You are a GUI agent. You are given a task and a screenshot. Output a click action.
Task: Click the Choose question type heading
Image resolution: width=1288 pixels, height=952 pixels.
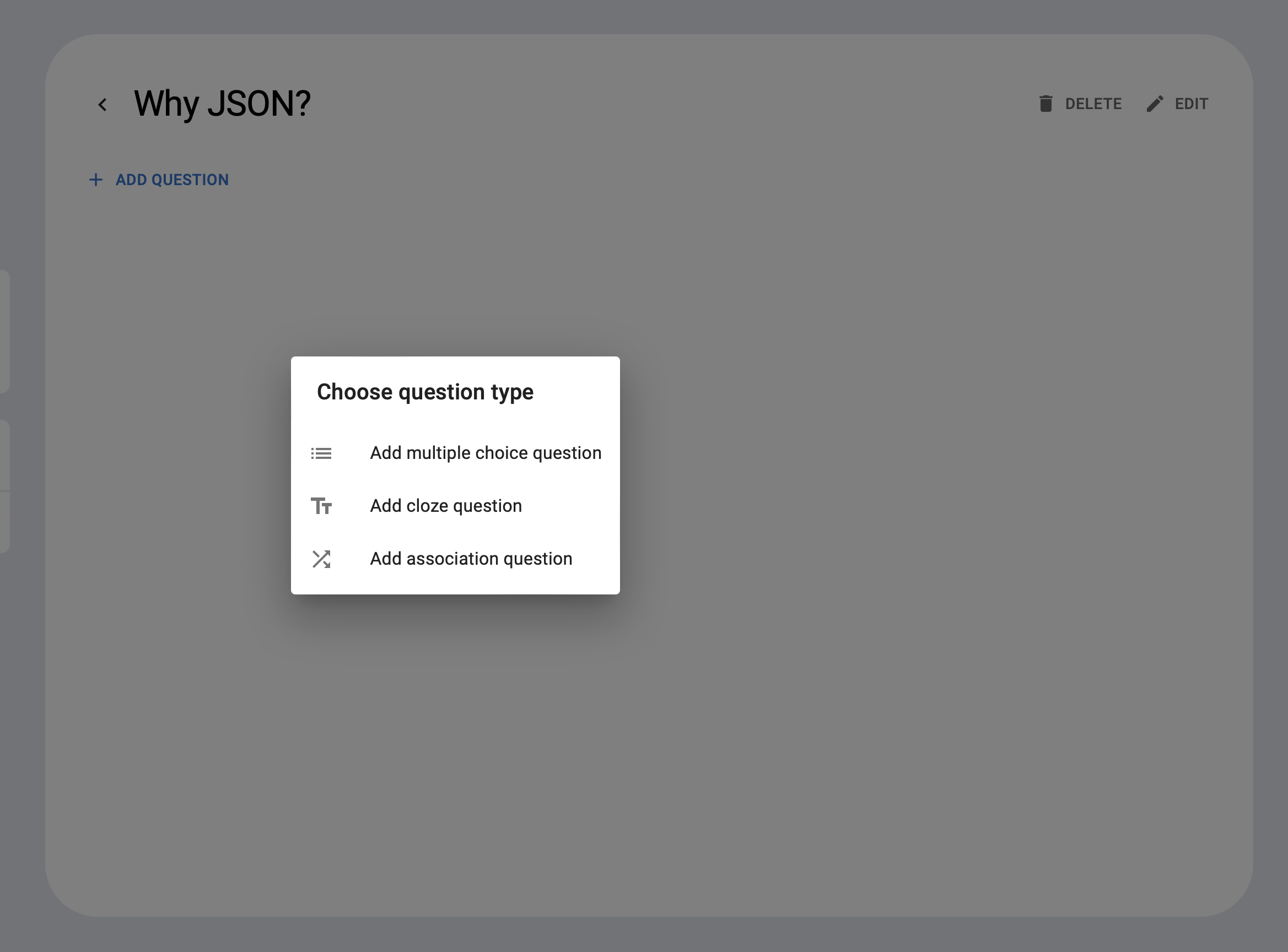pos(425,392)
